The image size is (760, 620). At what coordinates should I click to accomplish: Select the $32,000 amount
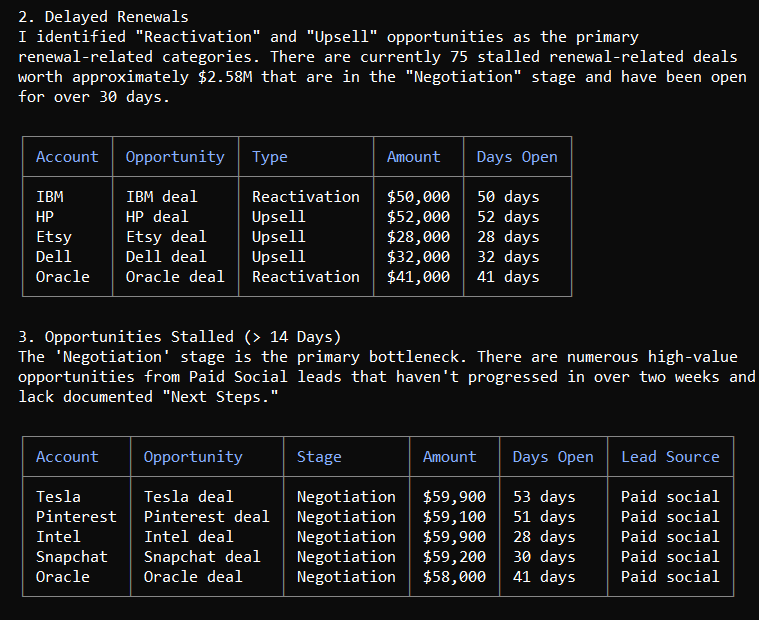[x=418, y=257]
